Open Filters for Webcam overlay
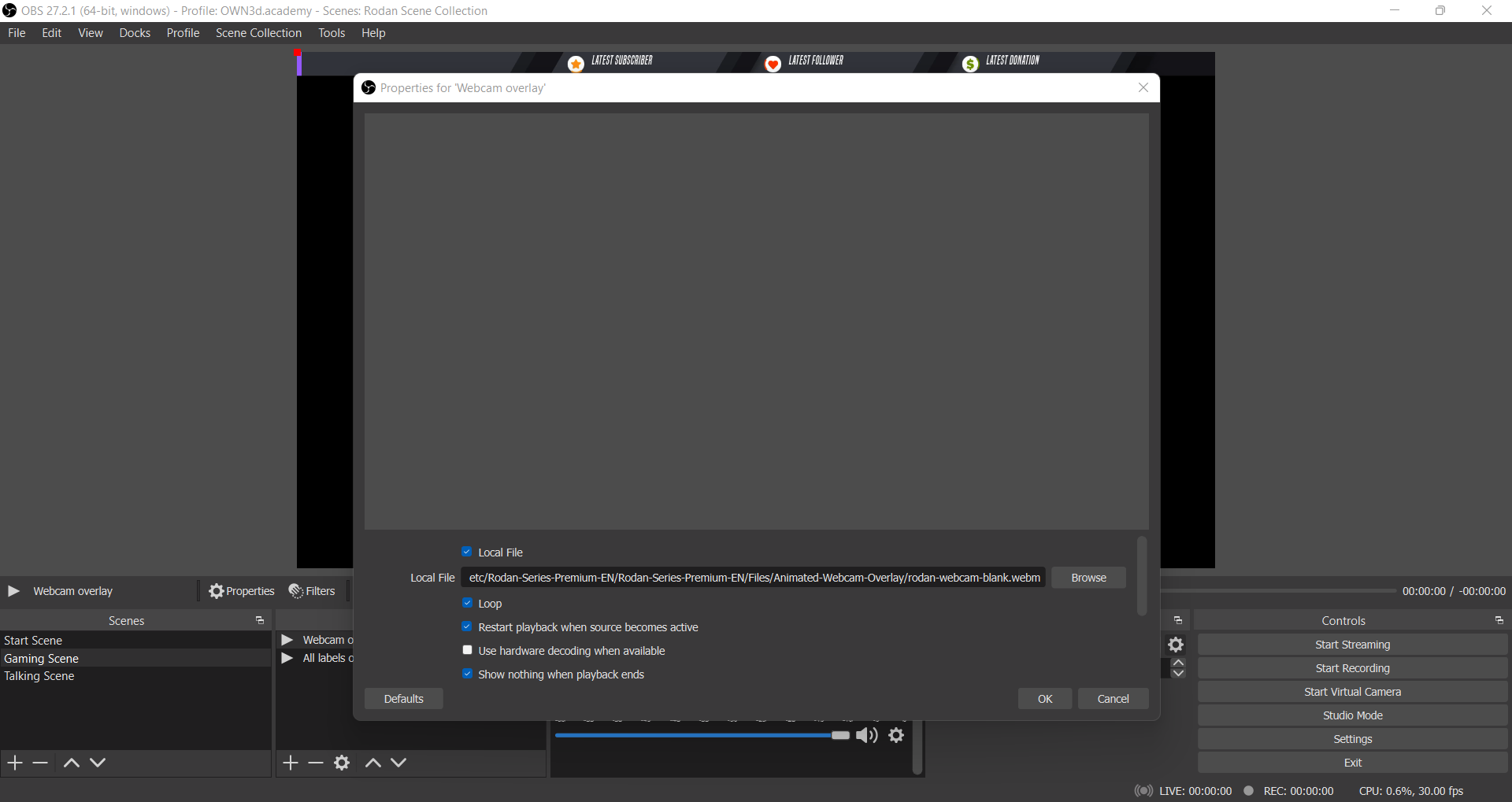This screenshot has height=802, width=1512. [312, 591]
